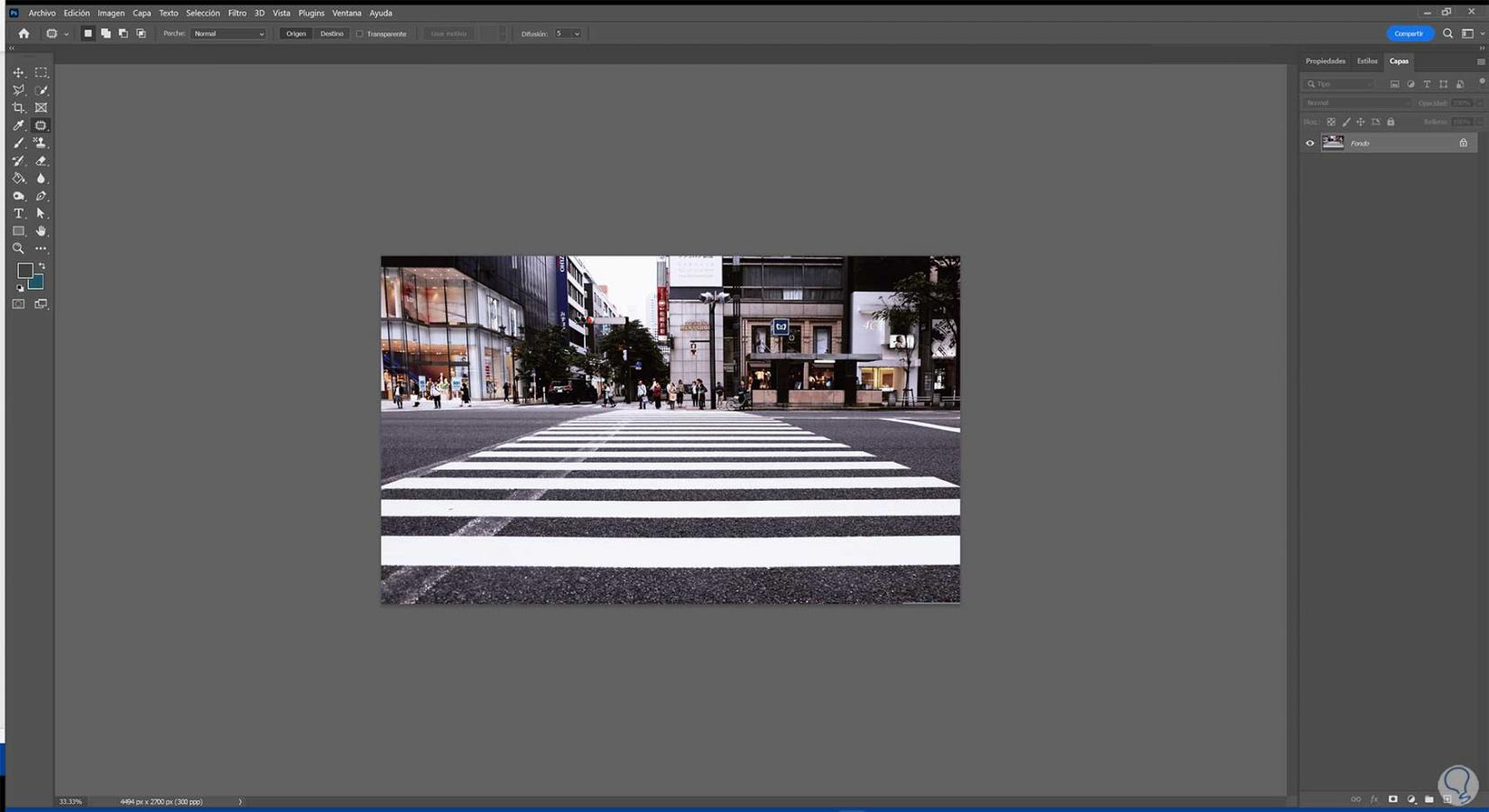Pick the Eyedropper tool
This screenshot has width=1489, height=812.
tap(18, 125)
